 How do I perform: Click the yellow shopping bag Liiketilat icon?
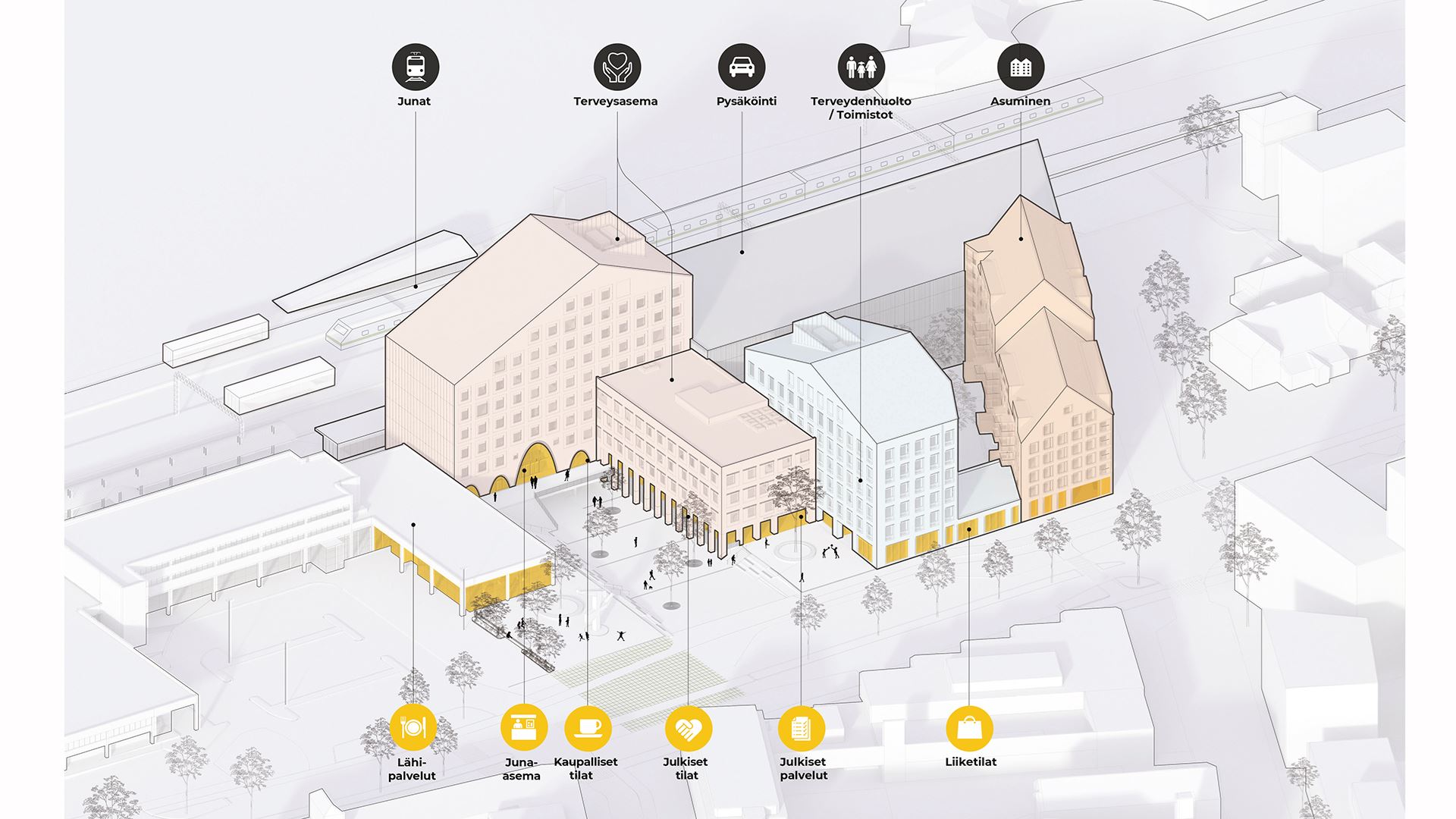click(x=969, y=728)
